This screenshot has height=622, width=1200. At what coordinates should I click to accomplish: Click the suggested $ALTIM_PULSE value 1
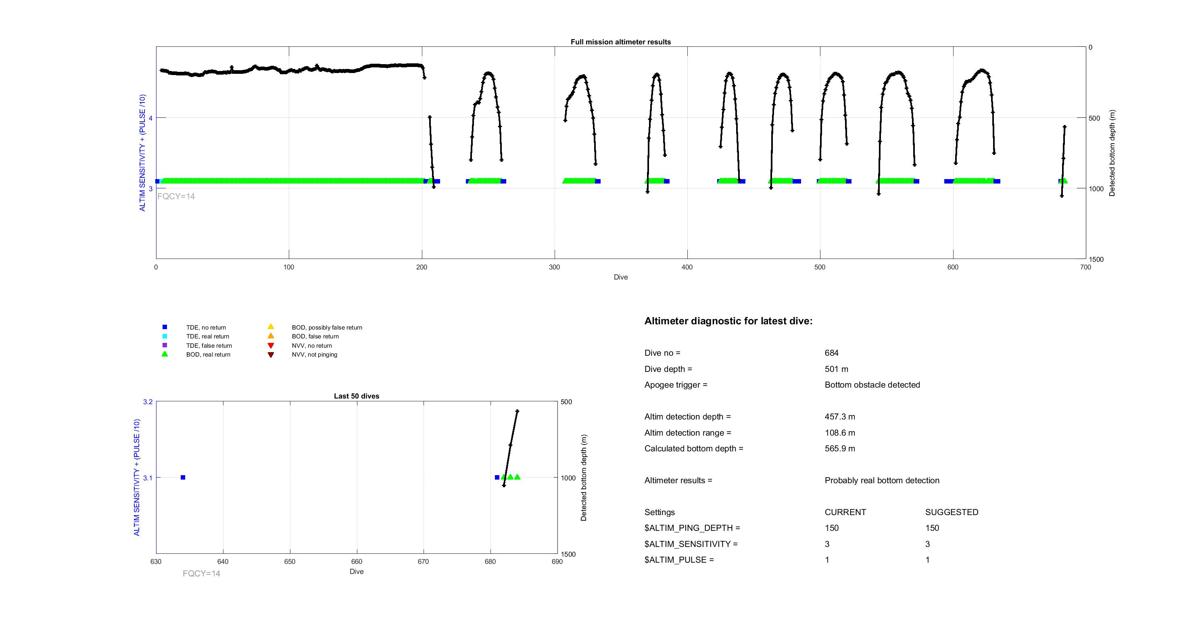(x=928, y=560)
